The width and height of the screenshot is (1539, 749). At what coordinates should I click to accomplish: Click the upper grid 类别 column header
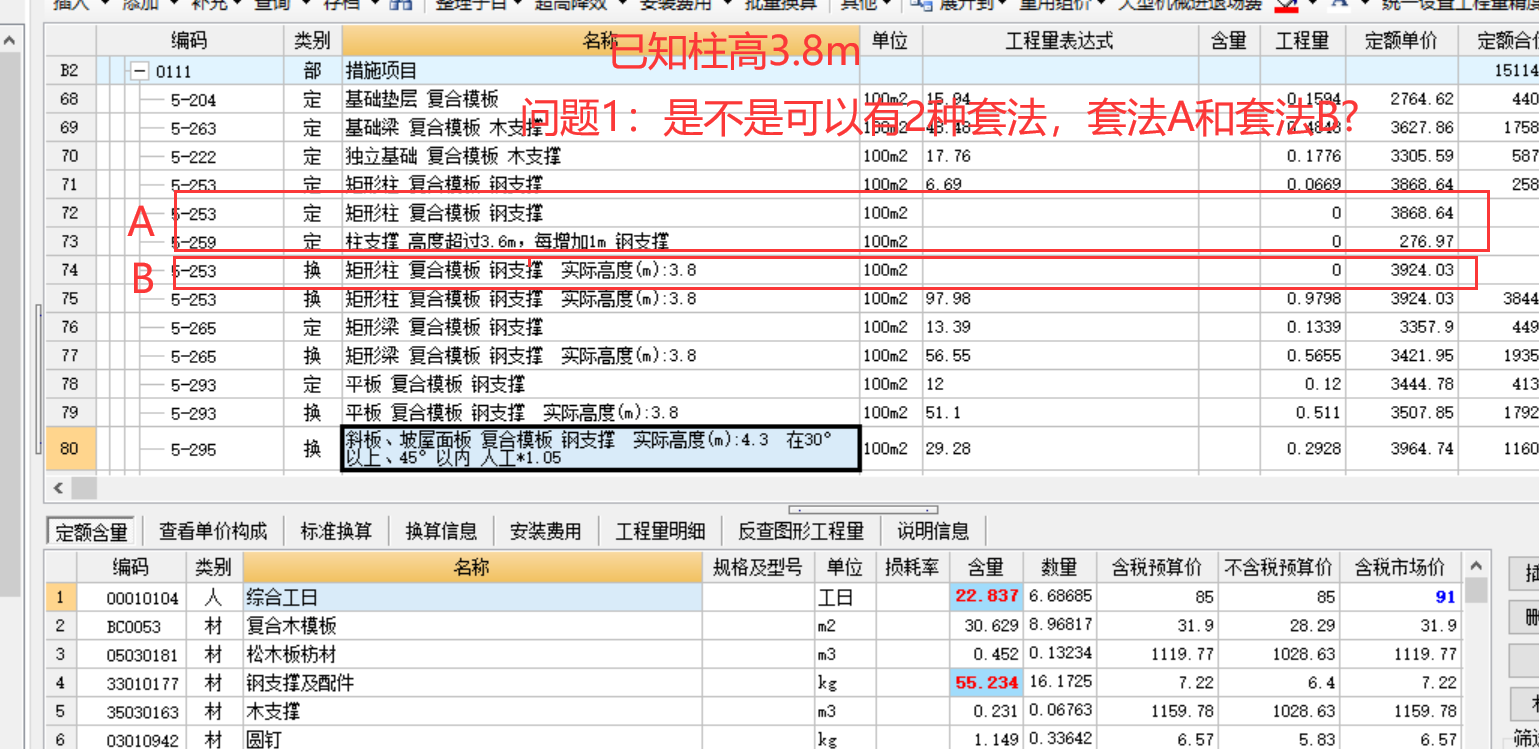tap(312, 41)
